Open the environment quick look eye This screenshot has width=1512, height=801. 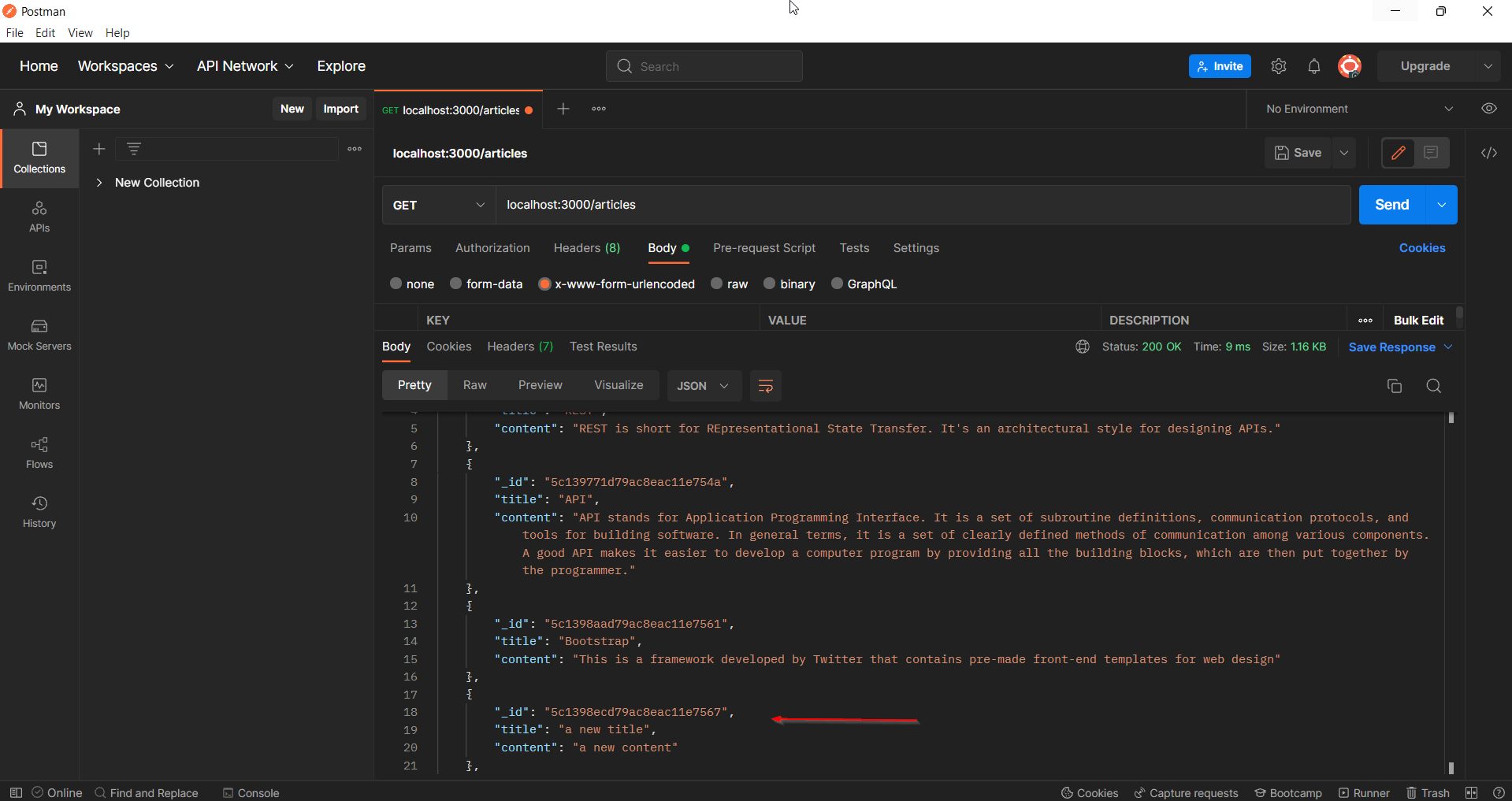click(1489, 109)
